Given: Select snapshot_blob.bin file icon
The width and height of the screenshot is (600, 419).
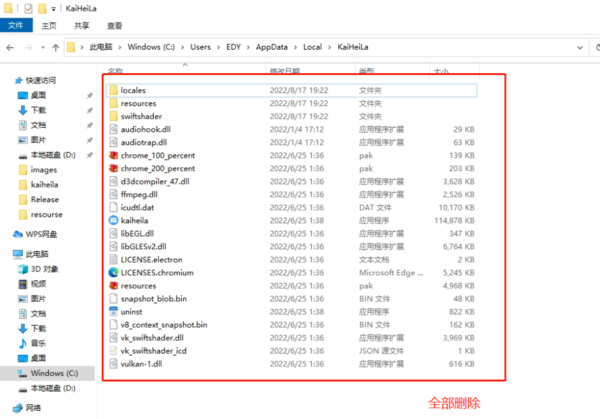Looking at the screenshot, I should pyautogui.click(x=113, y=299).
